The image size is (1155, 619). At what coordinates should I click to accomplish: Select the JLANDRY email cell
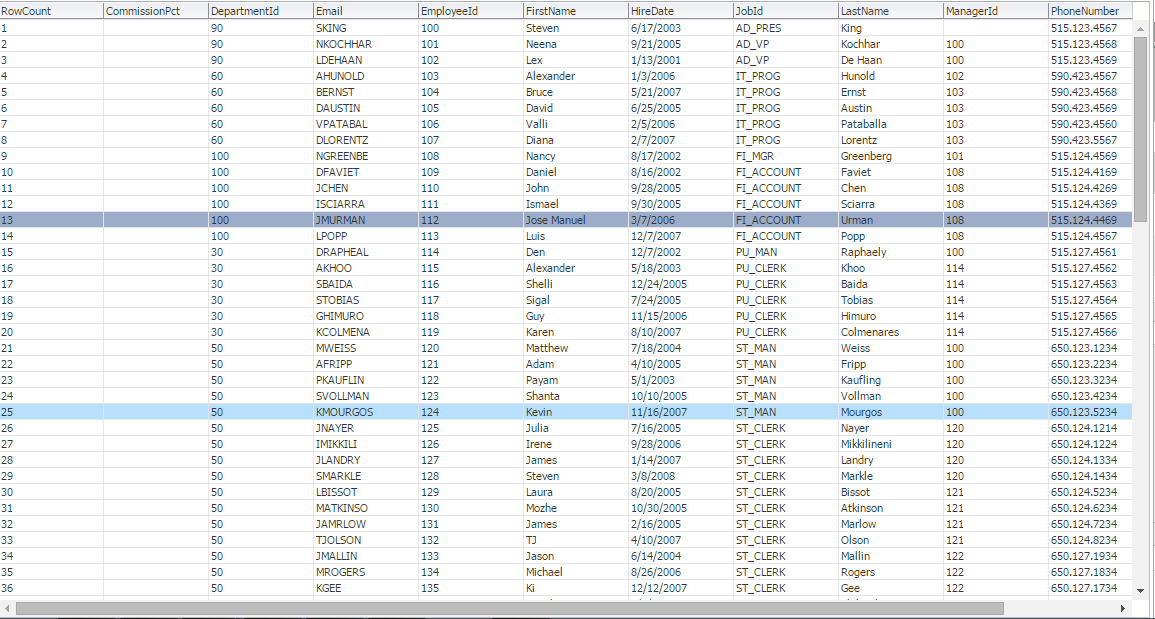(x=366, y=460)
